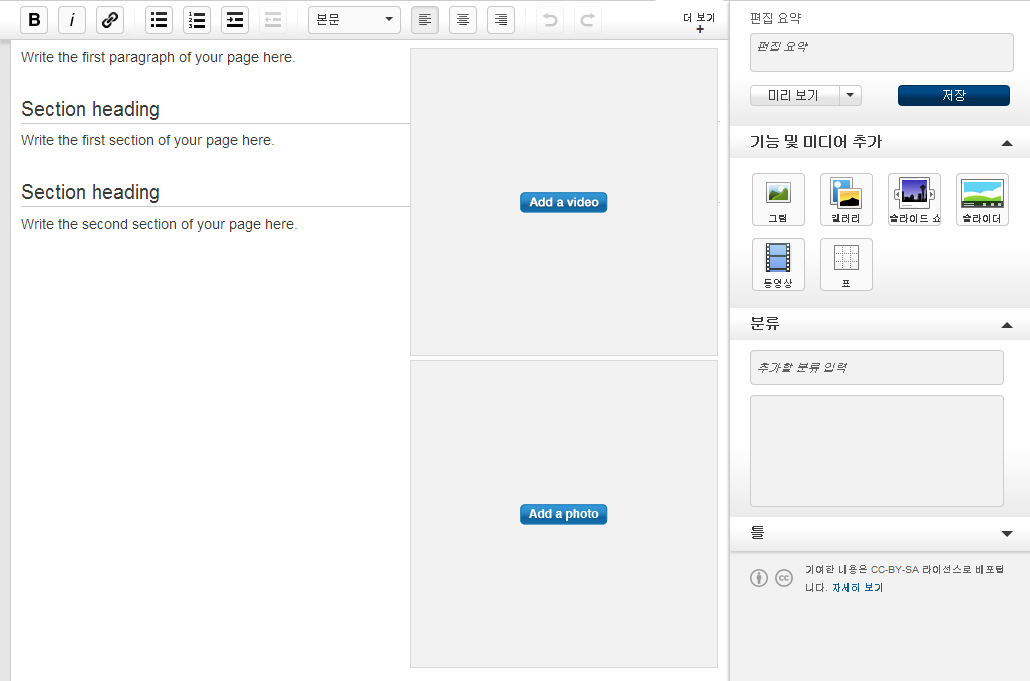Click 'Write the second section of your page here.'

pyautogui.click(x=159, y=224)
